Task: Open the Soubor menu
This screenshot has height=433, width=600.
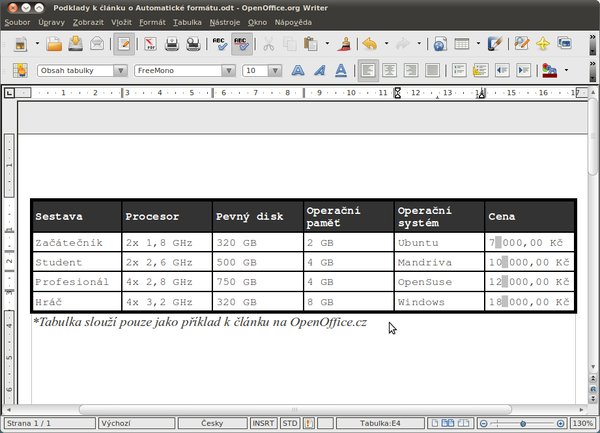Action: pos(17,22)
